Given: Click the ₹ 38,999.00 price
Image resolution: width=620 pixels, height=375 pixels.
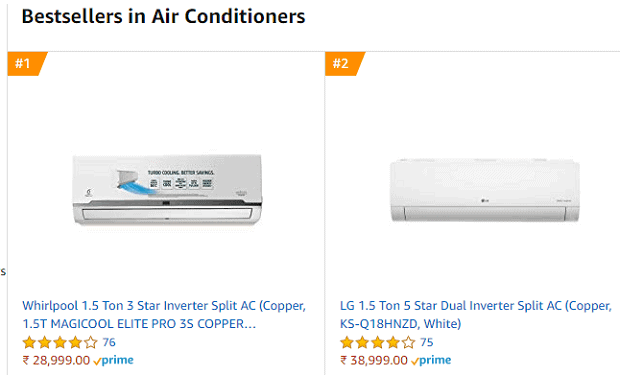Looking at the screenshot, I should click(374, 360).
